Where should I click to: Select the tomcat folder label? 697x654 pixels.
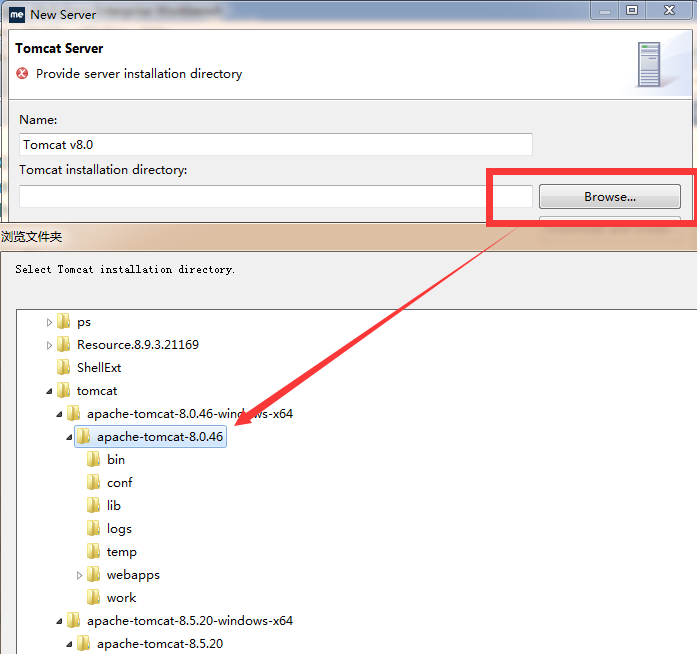point(97,391)
